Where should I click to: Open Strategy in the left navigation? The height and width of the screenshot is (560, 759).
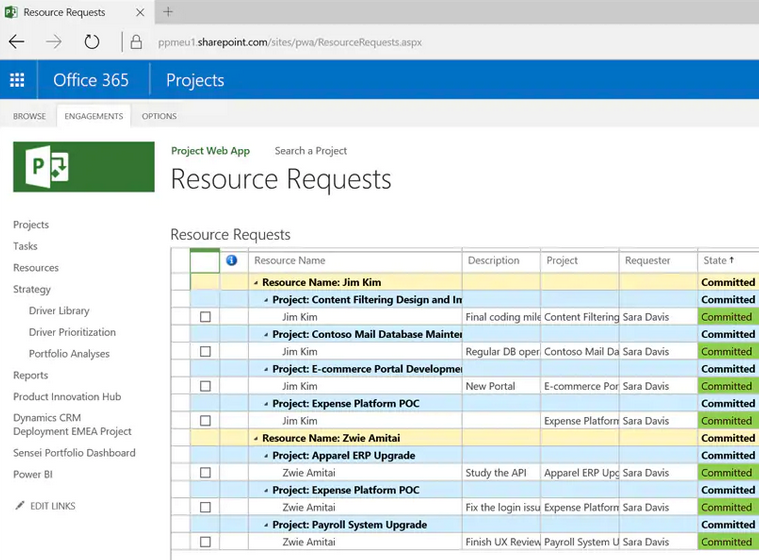tap(32, 289)
